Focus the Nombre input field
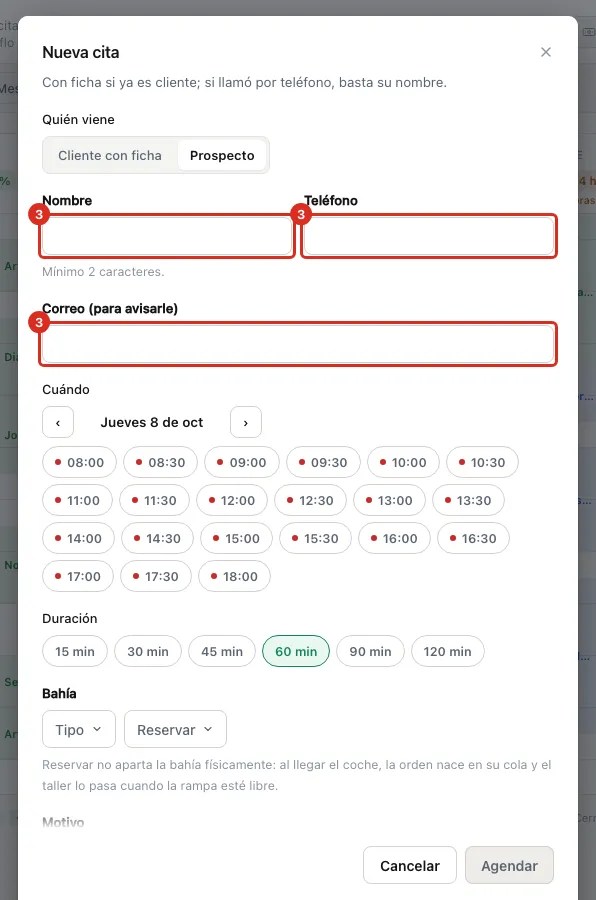 pyautogui.click(x=167, y=236)
